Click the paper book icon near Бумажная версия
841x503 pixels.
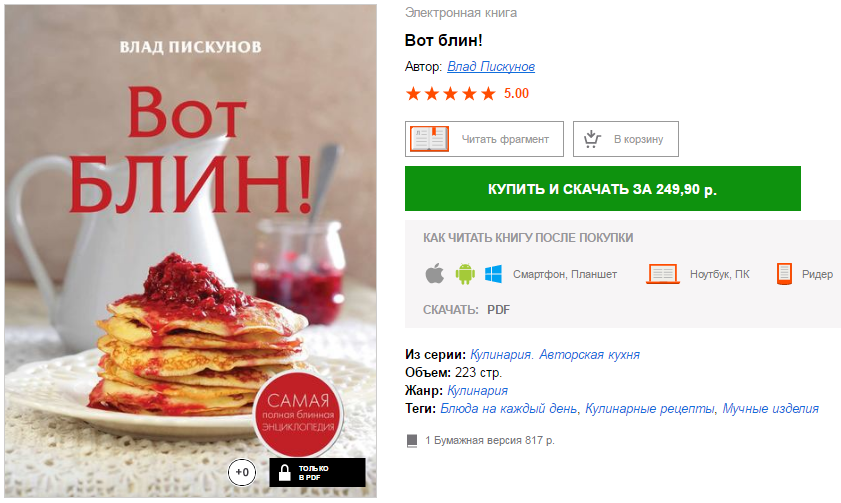pos(412,441)
